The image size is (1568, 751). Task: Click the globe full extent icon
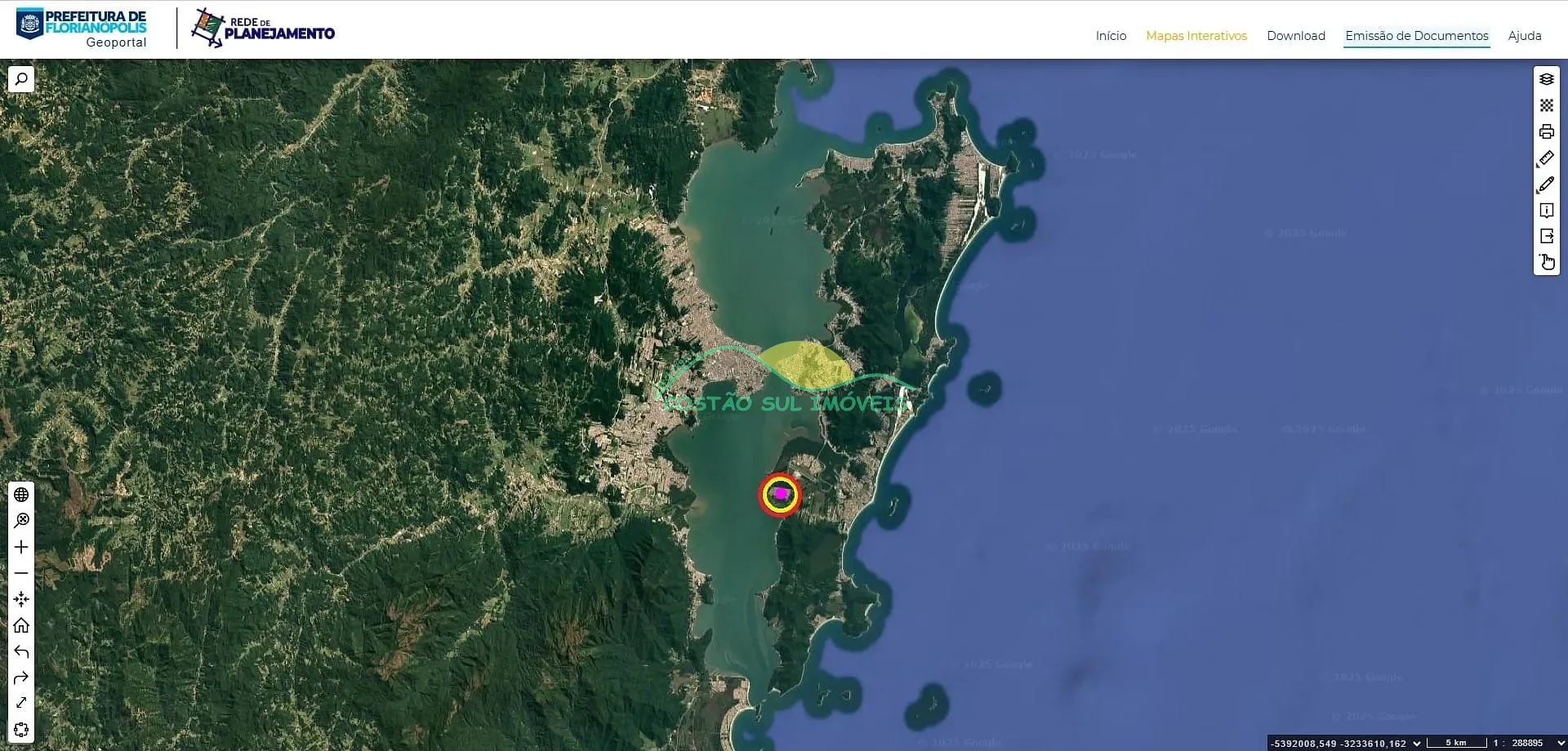point(21,495)
